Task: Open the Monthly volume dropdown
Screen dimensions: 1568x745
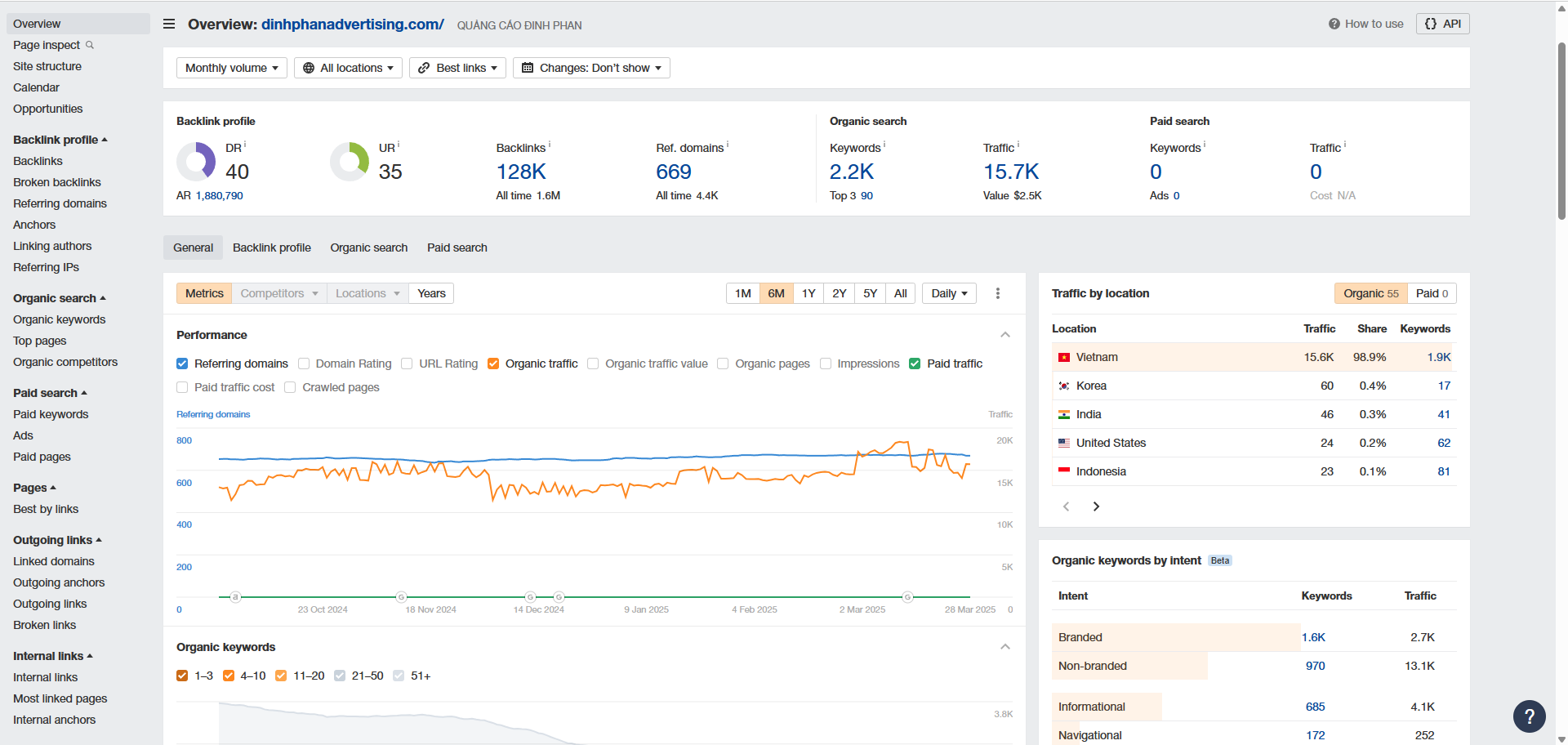Action: pyautogui.click(x=232, y=68)
